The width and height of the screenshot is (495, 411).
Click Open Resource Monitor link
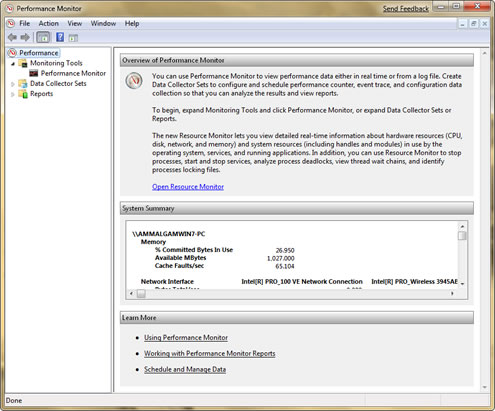188,187
